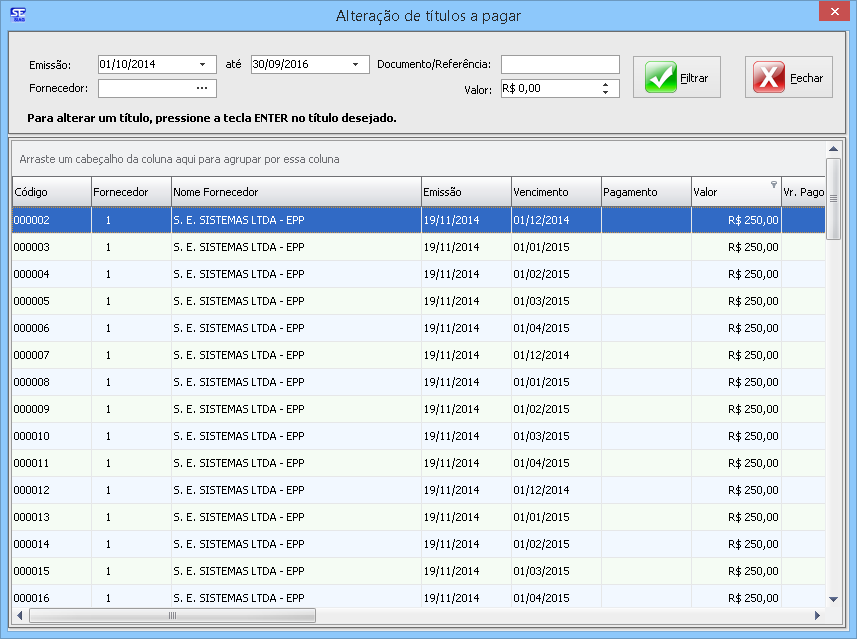Decrease the Valor field with down arrow
This screenshot has height=639, width=857.
point(605,93)
